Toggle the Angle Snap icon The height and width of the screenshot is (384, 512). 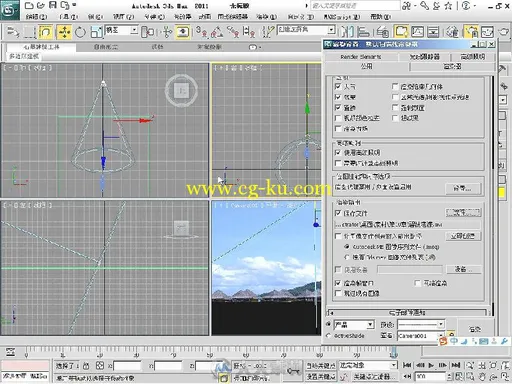[217, 32]
